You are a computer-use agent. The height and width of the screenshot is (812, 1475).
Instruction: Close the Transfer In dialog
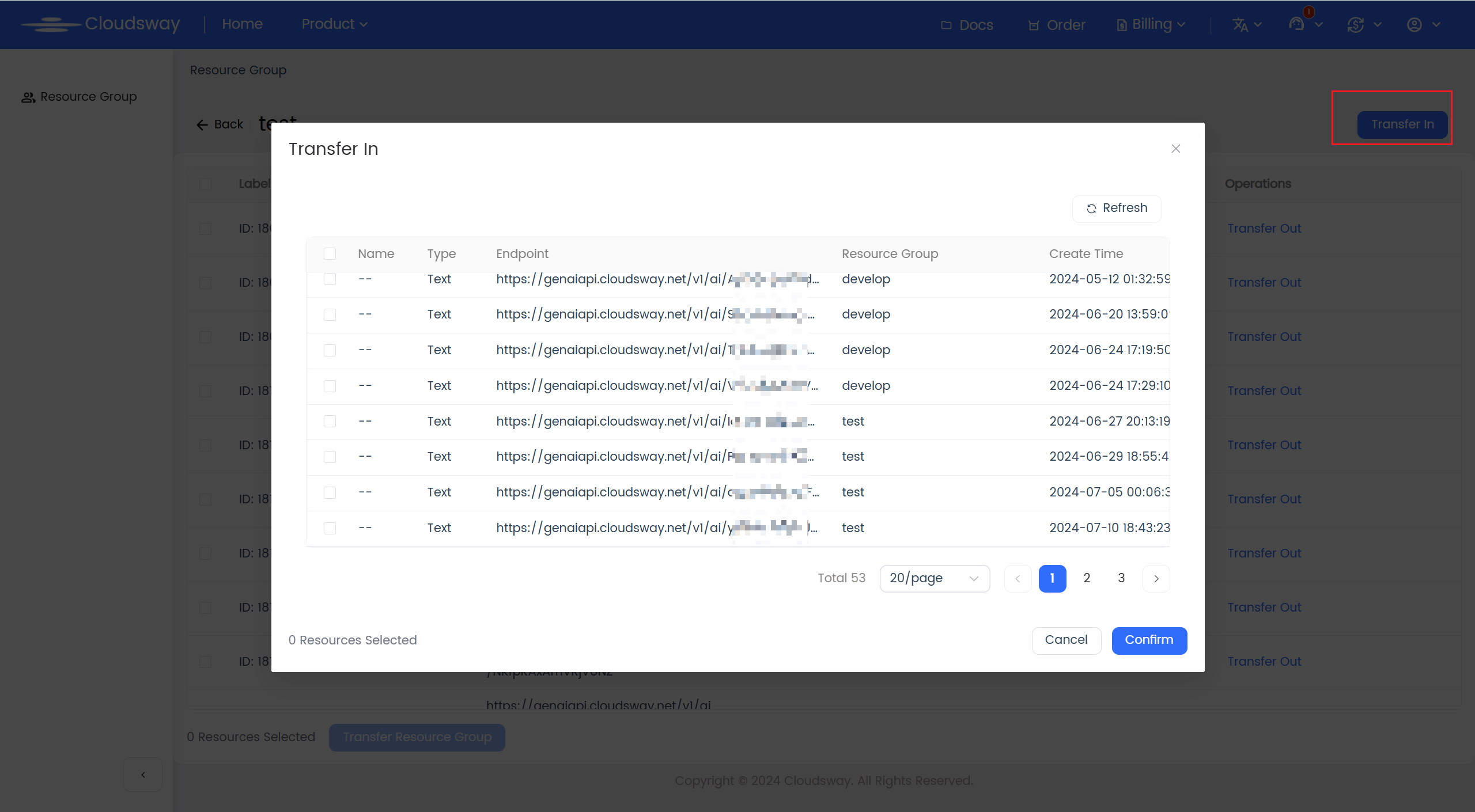coord(1176,149)
